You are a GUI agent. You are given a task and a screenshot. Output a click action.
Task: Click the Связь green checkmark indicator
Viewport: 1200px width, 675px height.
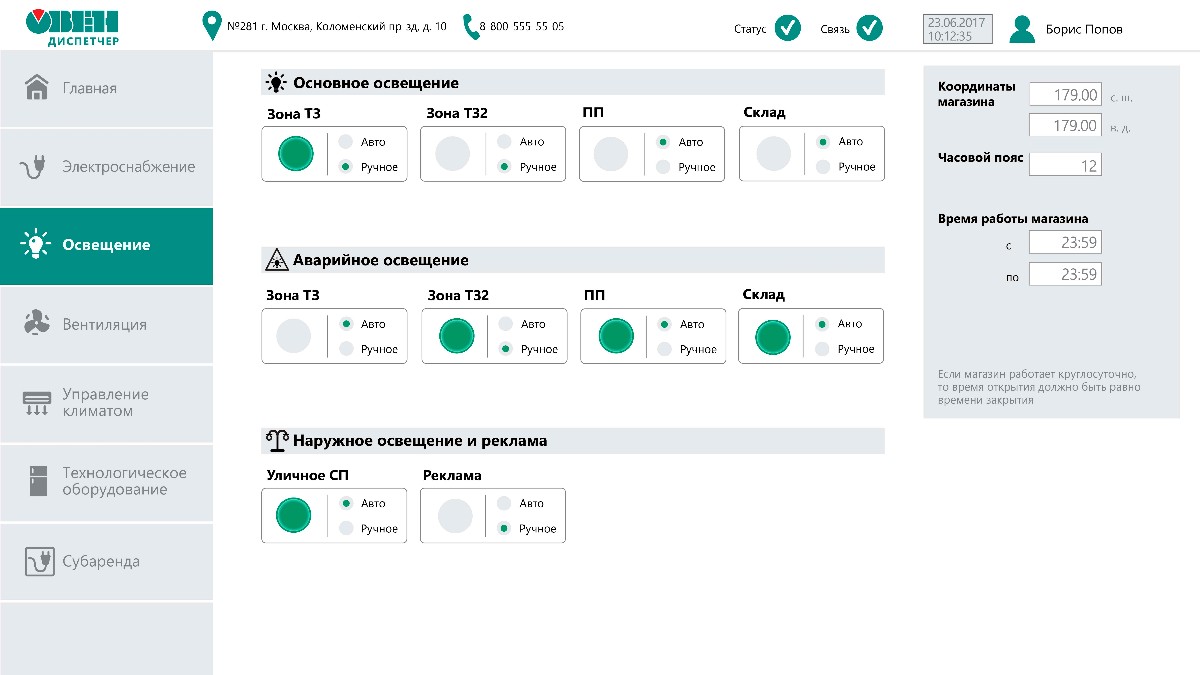click(x=870, y=28)
